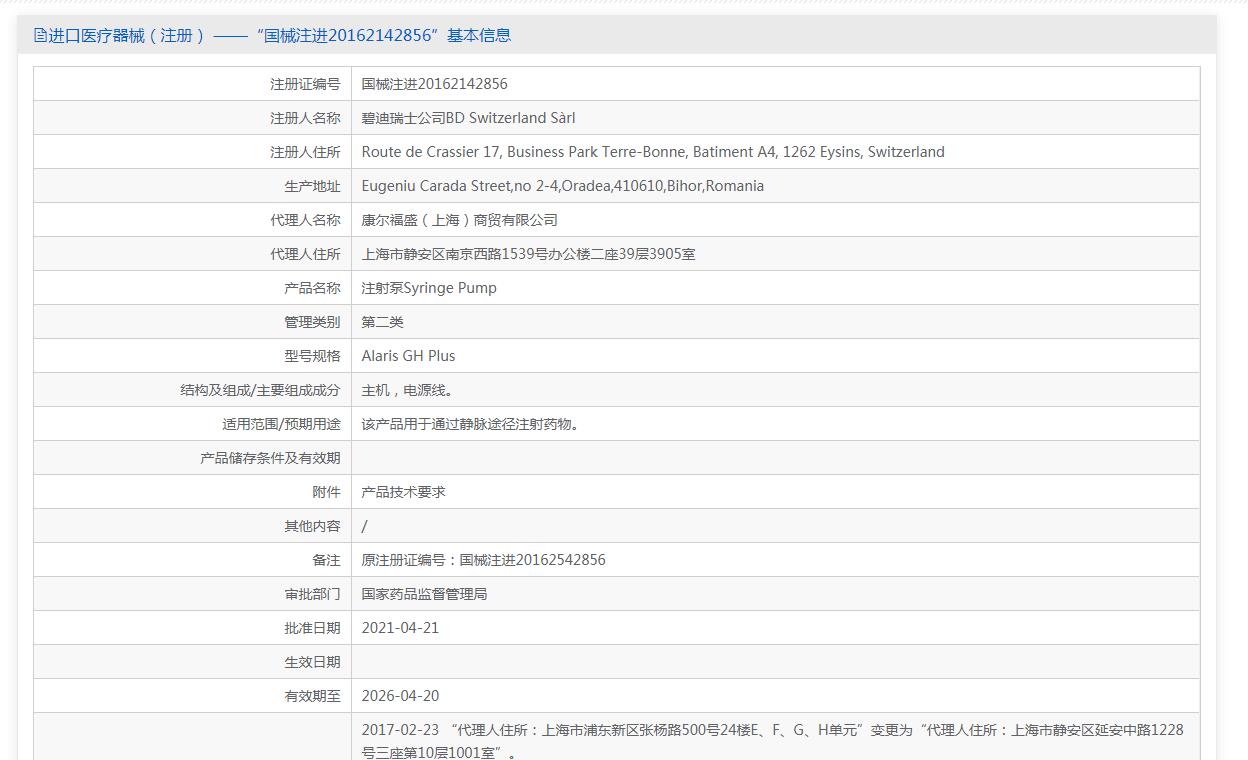1248x760 pixels.
Task: Click production address Eugeniu Carada Street
Action: 562,186
